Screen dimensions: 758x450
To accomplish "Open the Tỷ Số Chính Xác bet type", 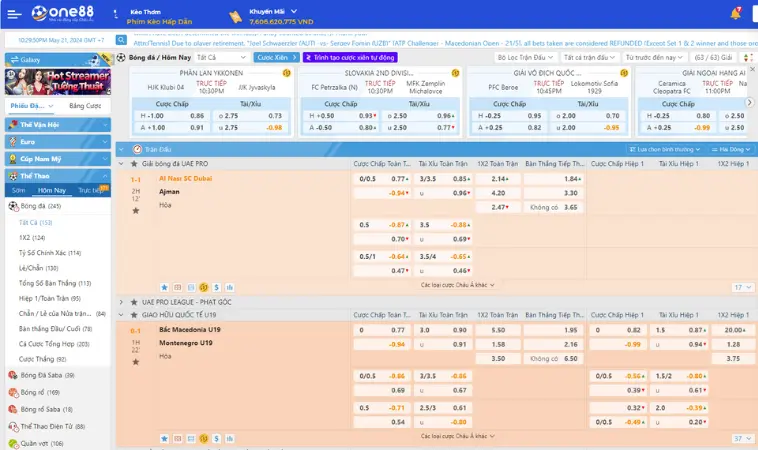I will [50, 253].
